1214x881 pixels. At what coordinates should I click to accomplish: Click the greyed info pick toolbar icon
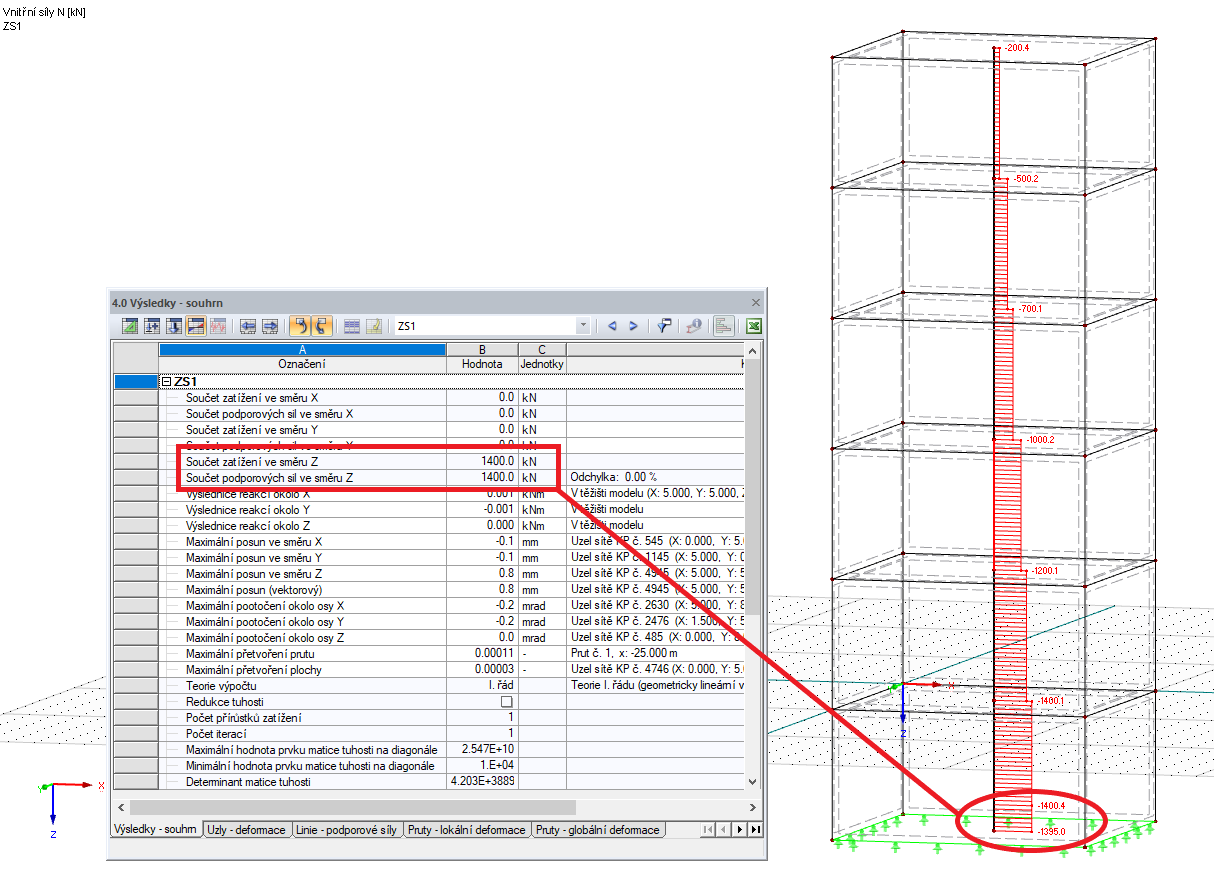click(693, 326)
